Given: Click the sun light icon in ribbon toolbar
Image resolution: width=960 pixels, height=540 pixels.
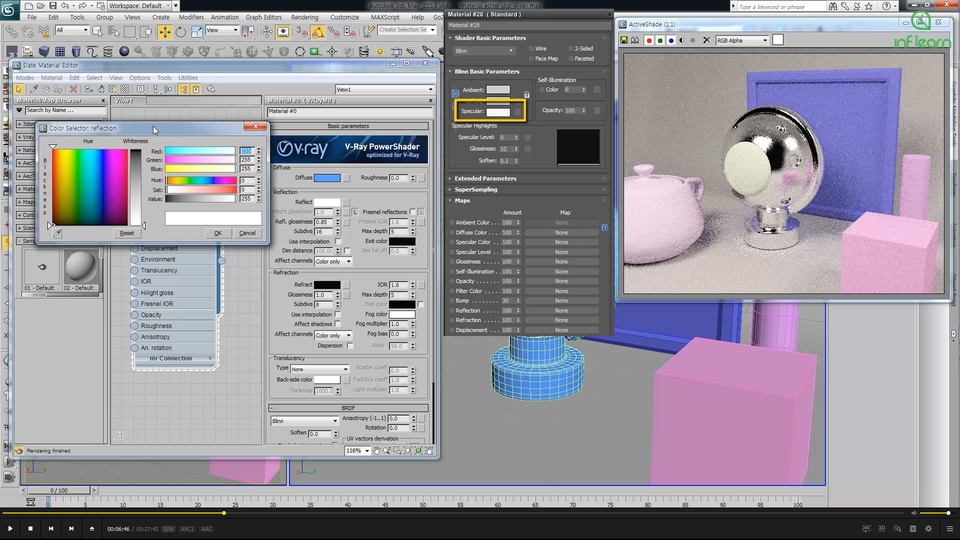Looking at the screenshot, I should (380, 51).
